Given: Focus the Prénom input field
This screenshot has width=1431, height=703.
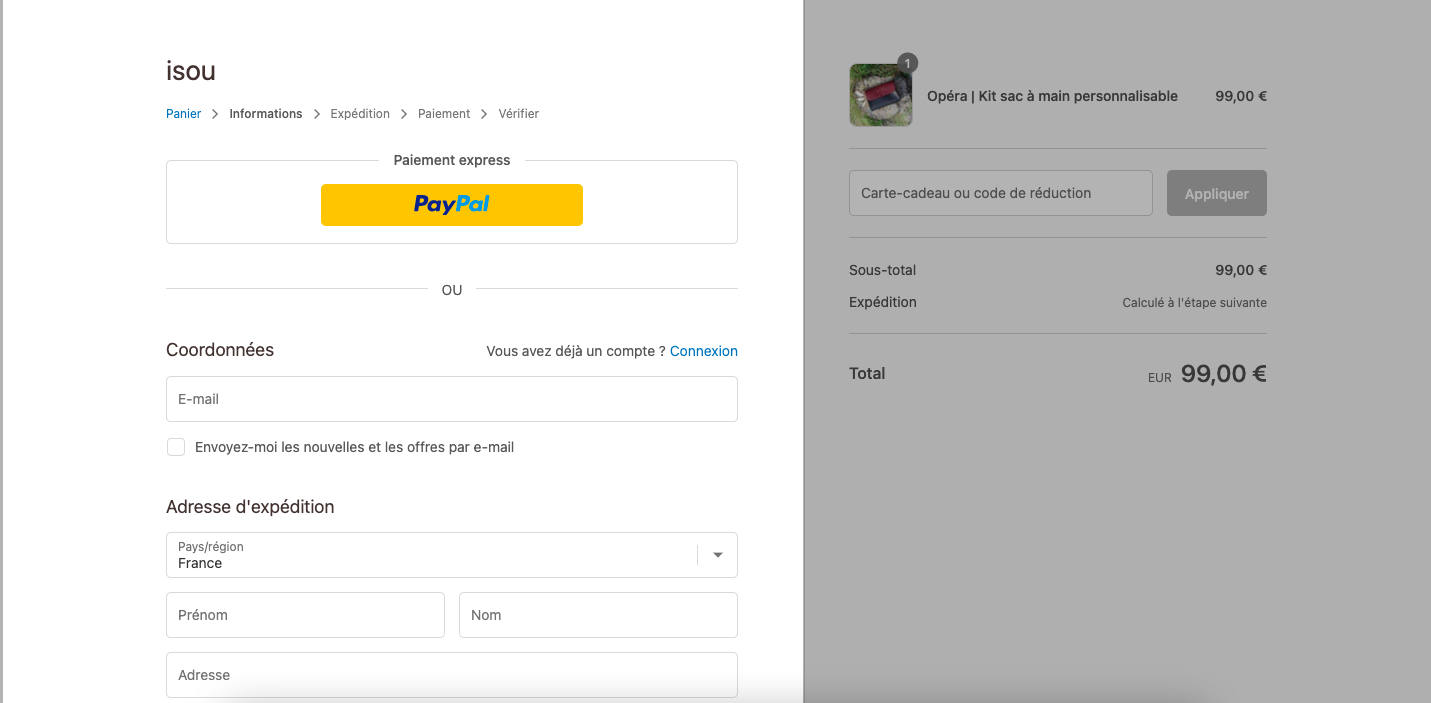Looking at the screenshot, I should pyautogui.click(x=305, y=615).
